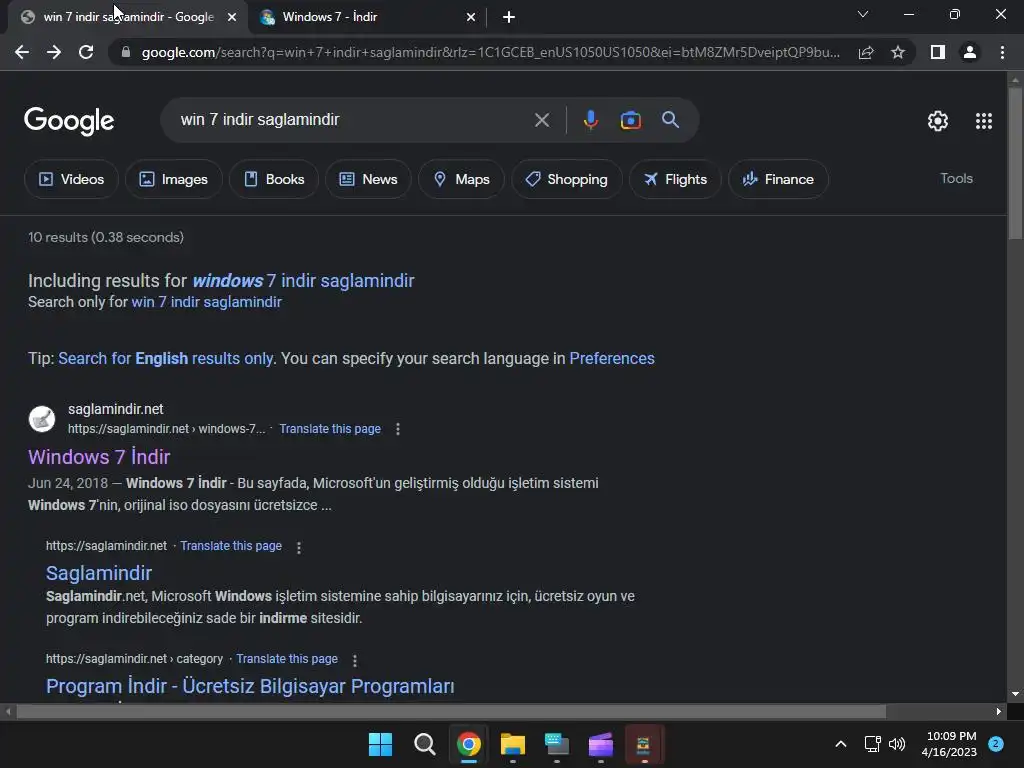Click into the Google search box
The width and height of the screenshot is (1024, 768).
pos(353,120)
